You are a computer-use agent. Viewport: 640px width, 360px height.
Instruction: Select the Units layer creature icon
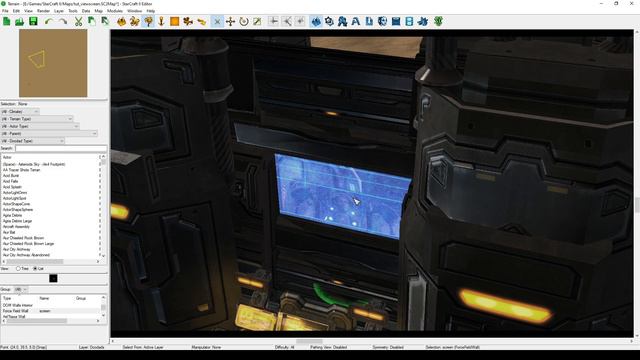135,22
